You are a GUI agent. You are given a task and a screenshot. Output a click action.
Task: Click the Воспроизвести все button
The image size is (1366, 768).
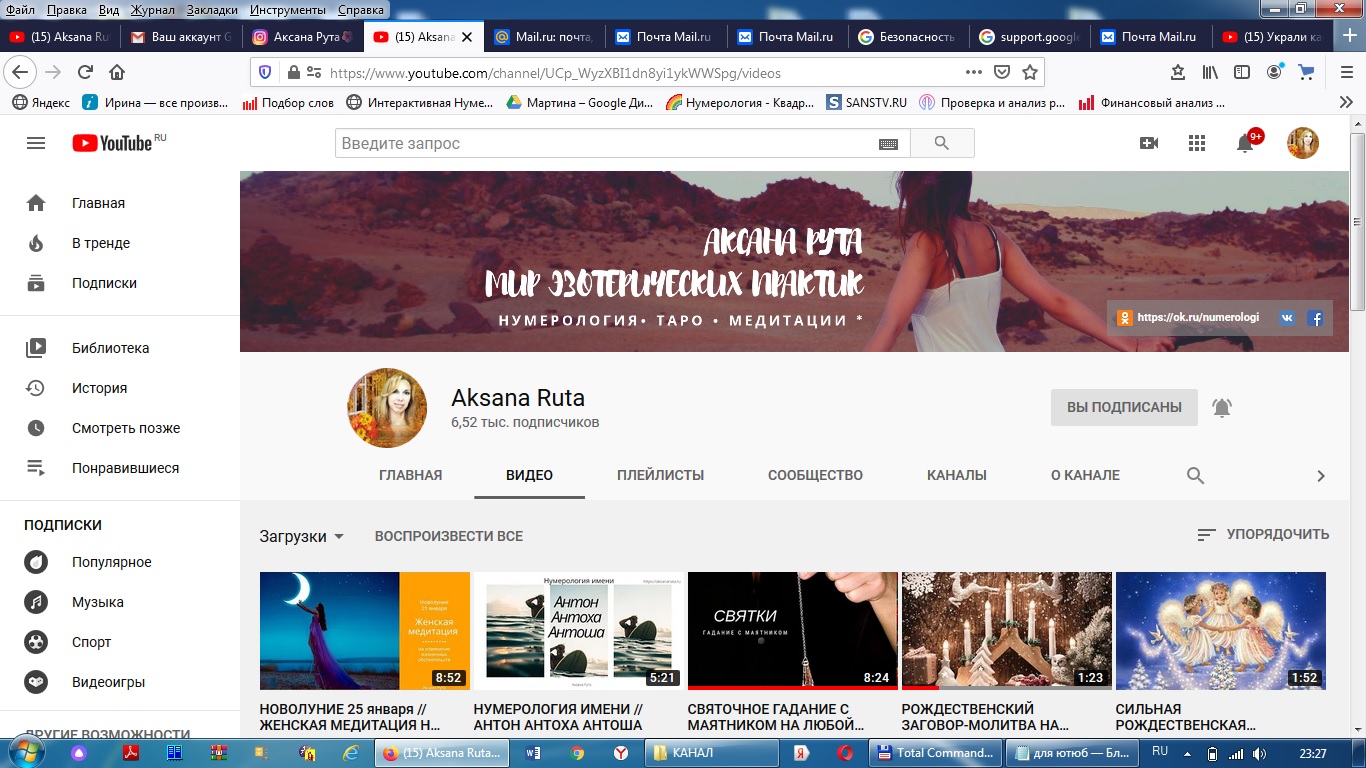(x=449, y=536)
